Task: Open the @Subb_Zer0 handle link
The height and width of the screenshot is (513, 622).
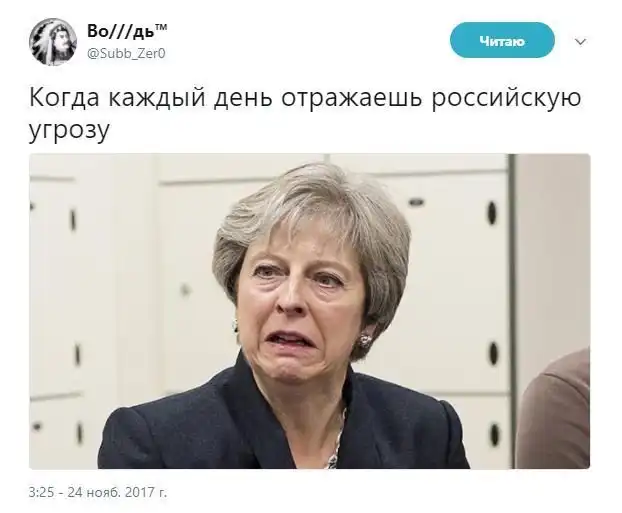Action: point(126,53)
